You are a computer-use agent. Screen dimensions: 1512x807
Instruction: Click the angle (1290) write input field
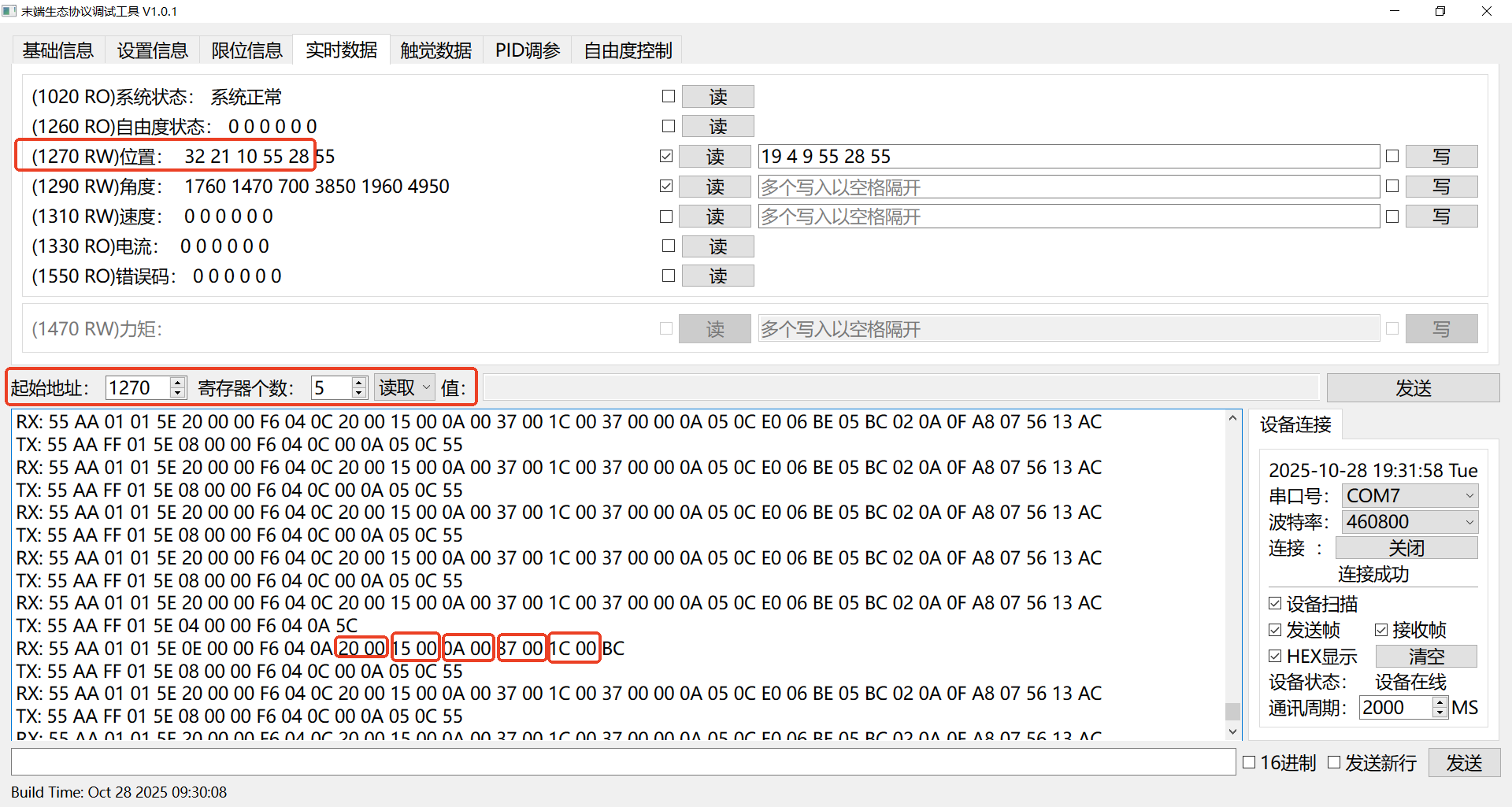[x=1068, y=187]
